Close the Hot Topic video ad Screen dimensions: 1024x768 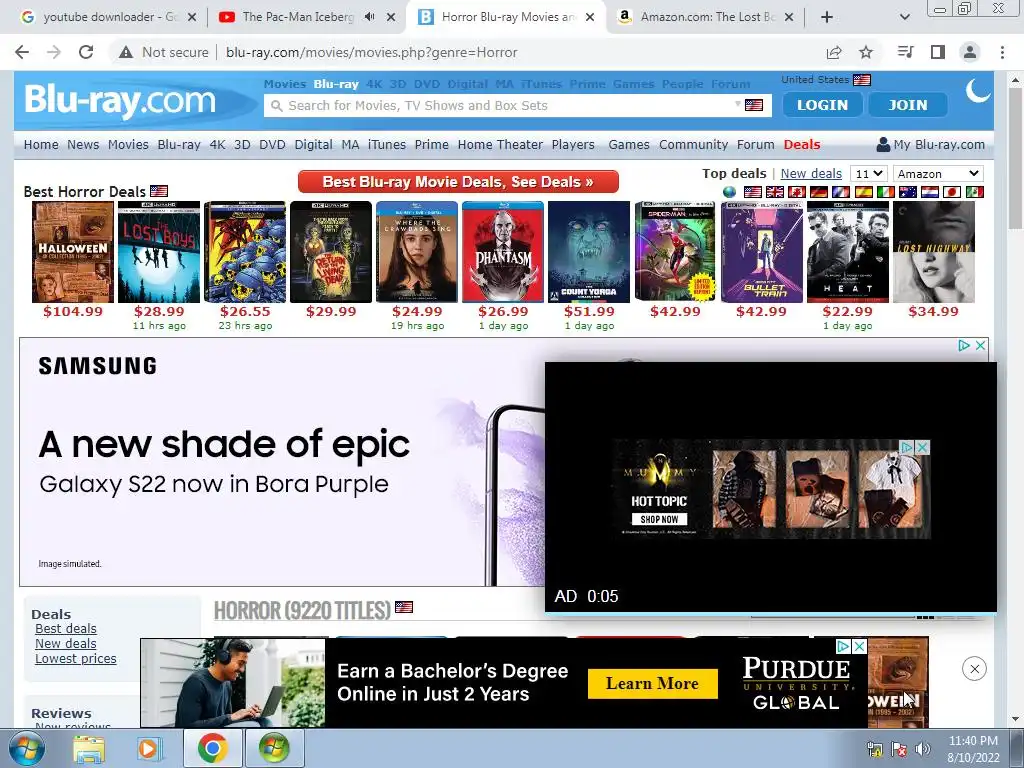(x=922, y=447)
